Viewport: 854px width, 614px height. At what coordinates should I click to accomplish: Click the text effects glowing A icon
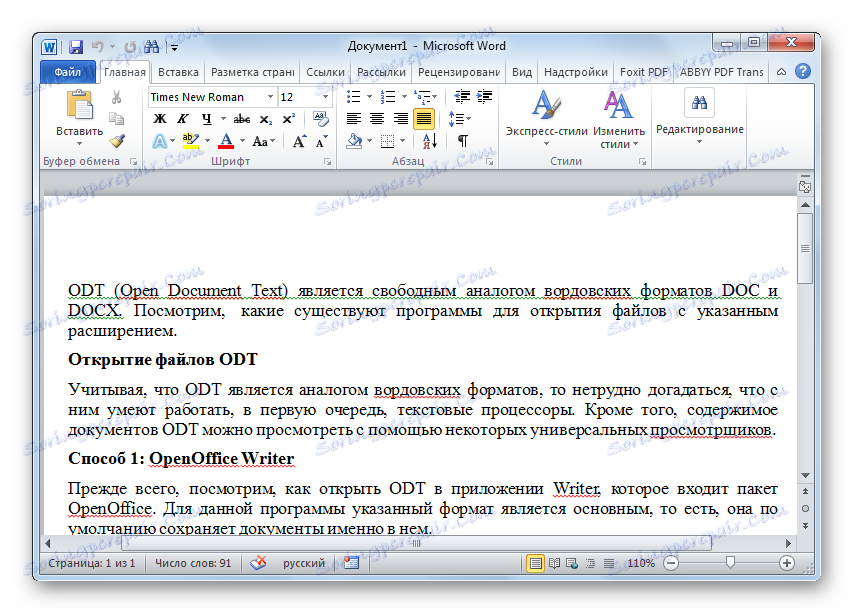pos(160,141)
